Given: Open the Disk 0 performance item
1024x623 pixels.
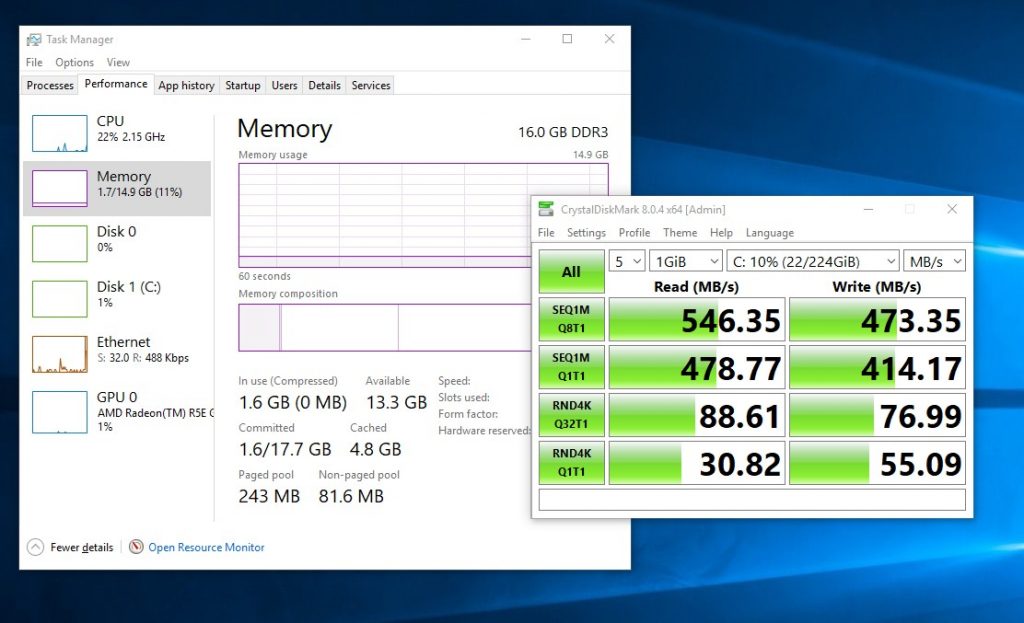Looking at the screenshot, I should click(x=117, y=243).
